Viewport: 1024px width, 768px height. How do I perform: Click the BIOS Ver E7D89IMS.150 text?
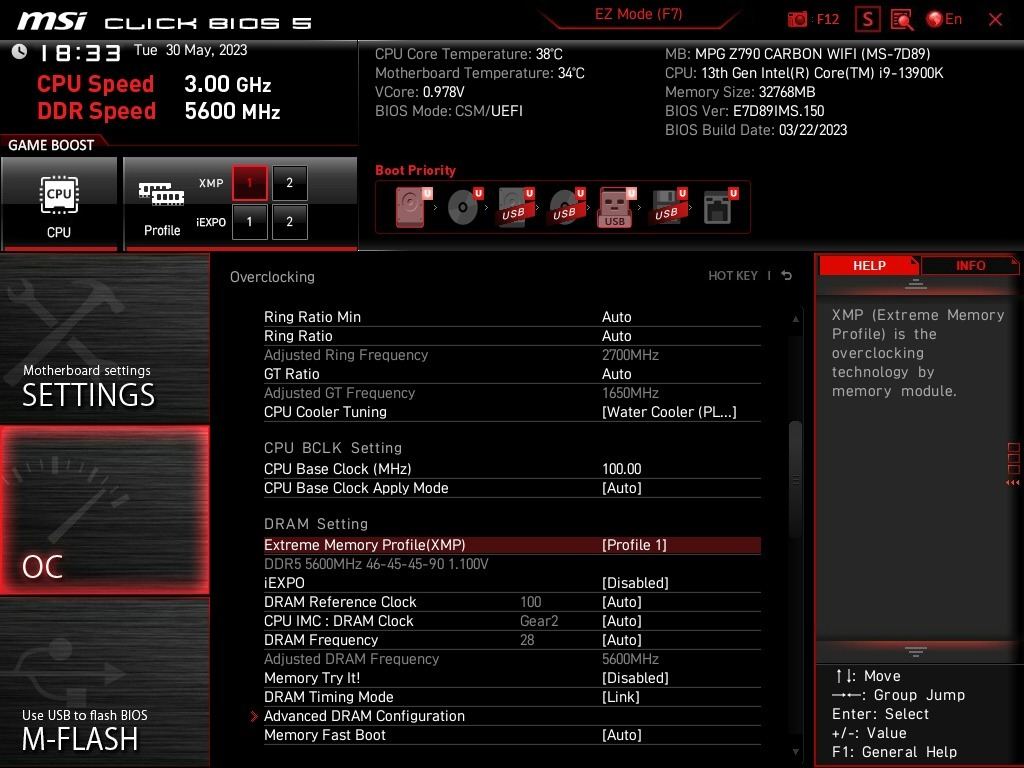click(x=744, y=111)
